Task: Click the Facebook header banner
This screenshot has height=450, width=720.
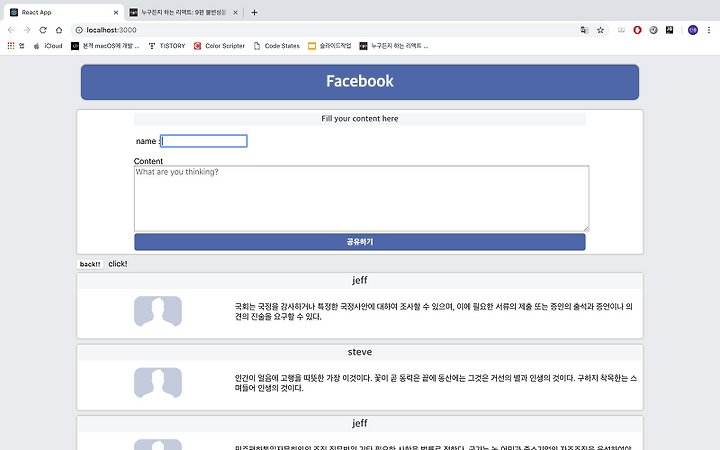Action: coord(360,82)
